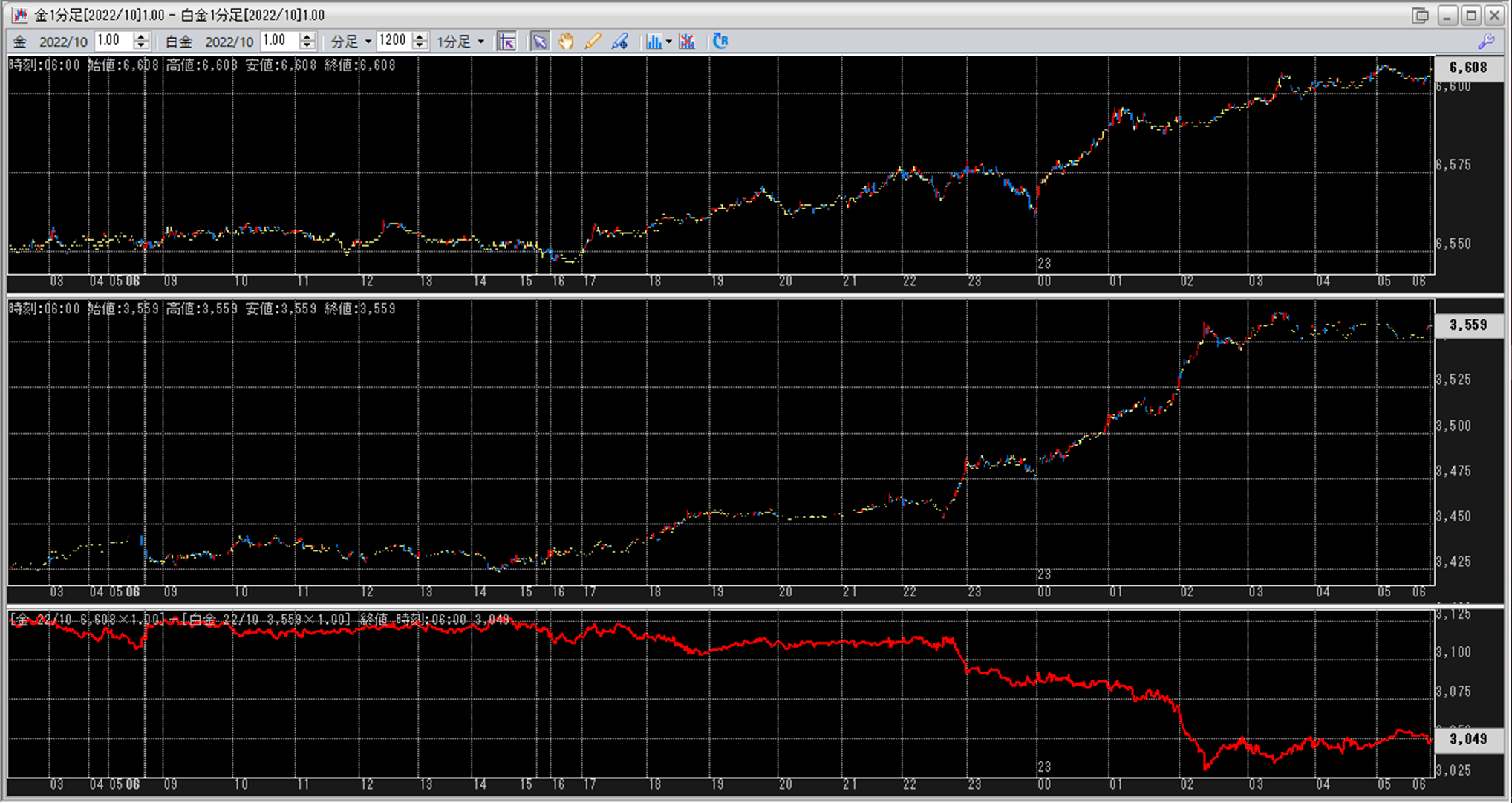
Task: Open the wrench settings icon
Action: [1486, 42]
